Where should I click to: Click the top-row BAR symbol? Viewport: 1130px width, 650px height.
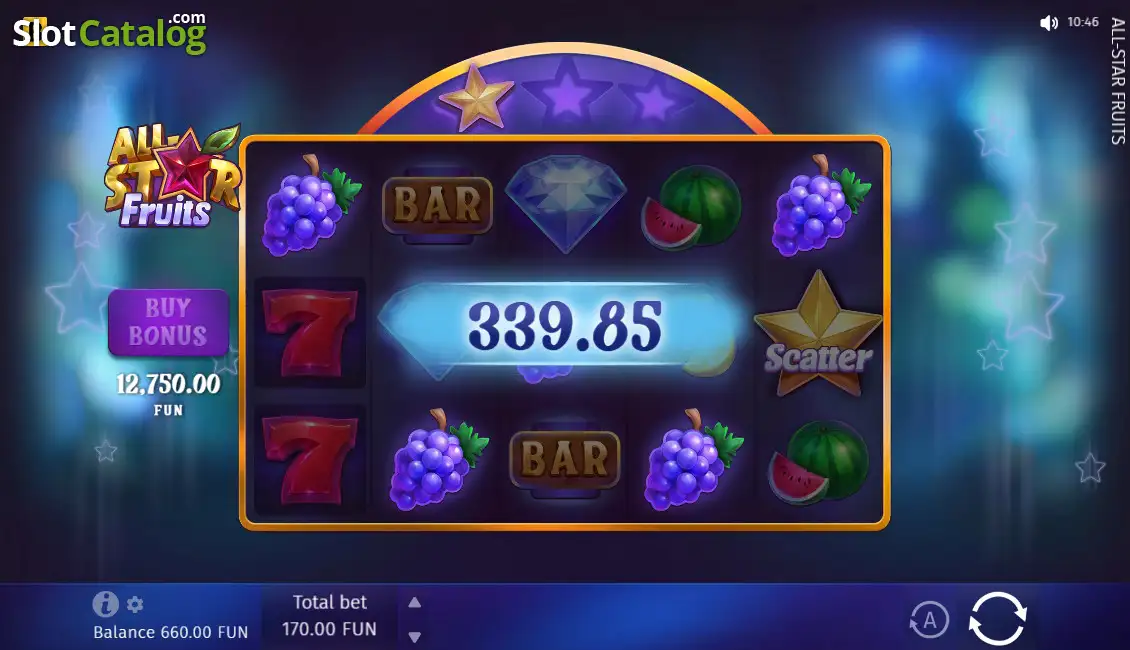[437, 205]
